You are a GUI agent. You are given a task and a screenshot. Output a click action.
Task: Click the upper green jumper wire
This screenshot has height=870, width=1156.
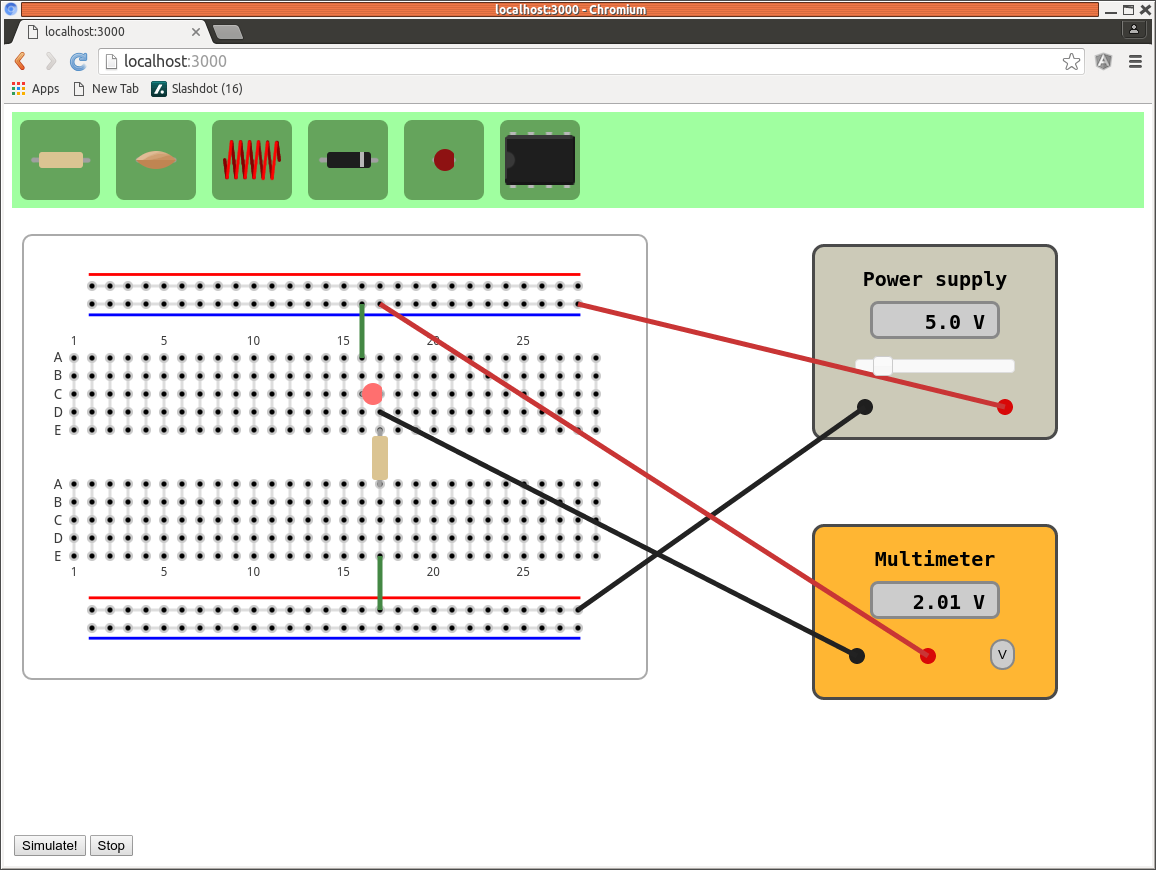(x=362, y=331)
